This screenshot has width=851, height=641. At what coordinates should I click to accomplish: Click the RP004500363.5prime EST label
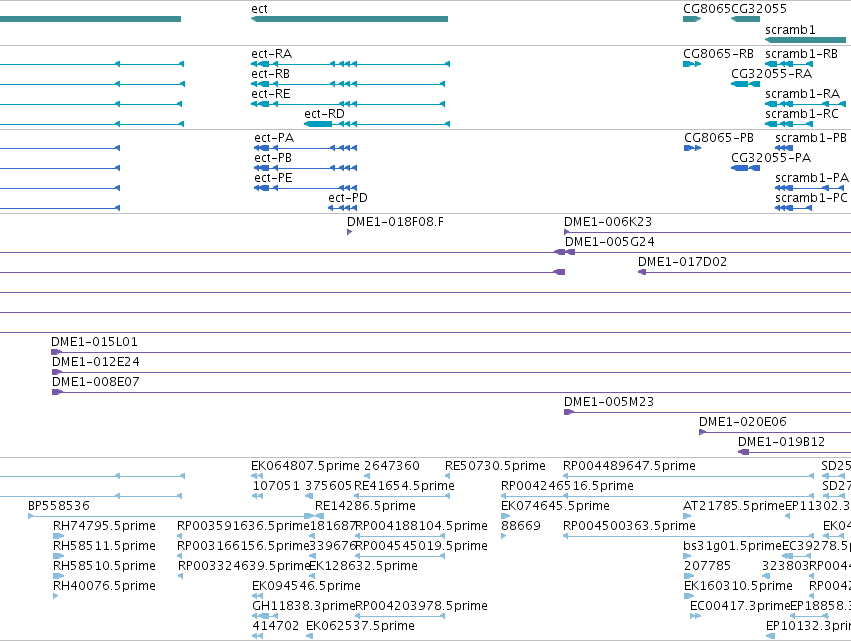pyautogui.click(x=629, y=526)
